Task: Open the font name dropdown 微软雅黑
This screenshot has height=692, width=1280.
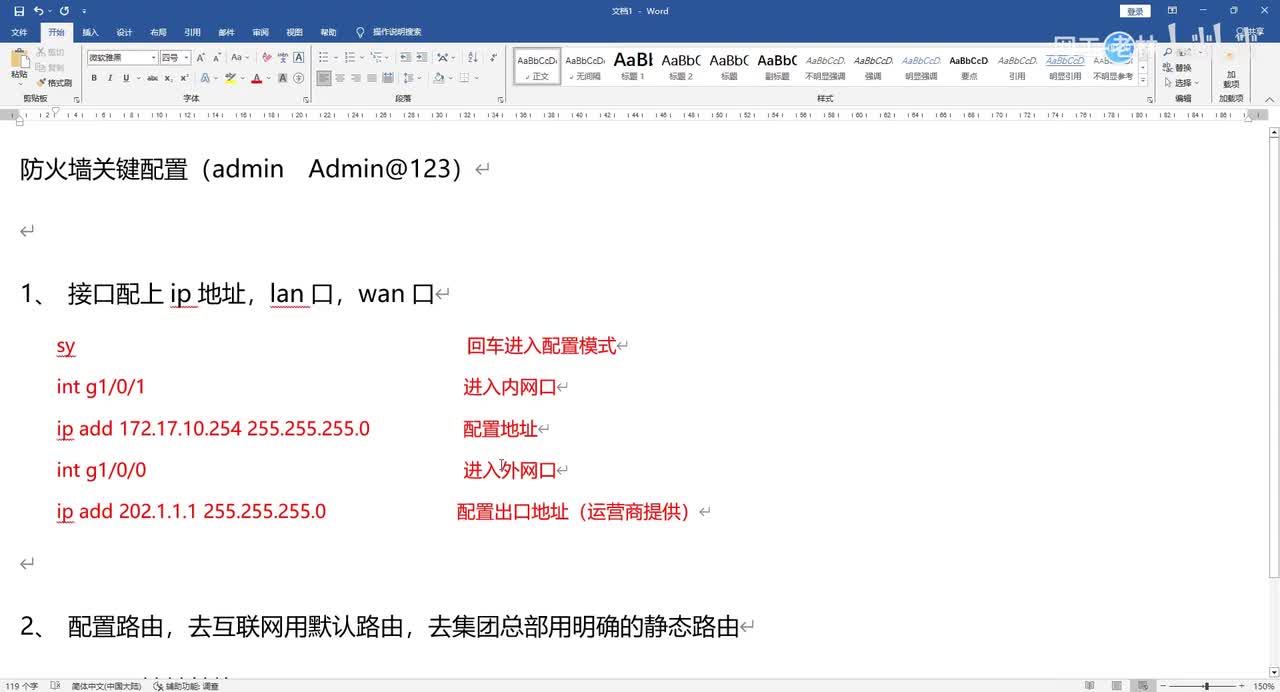Action: [153, 57]
